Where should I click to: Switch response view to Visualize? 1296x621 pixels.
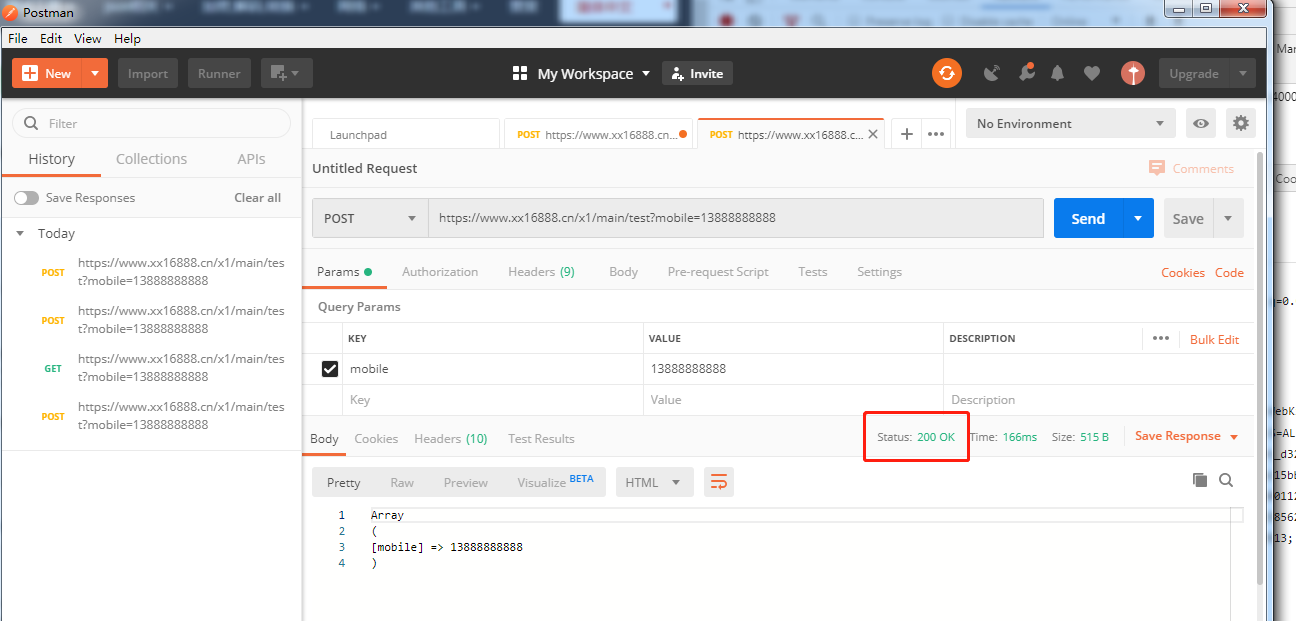555,481
